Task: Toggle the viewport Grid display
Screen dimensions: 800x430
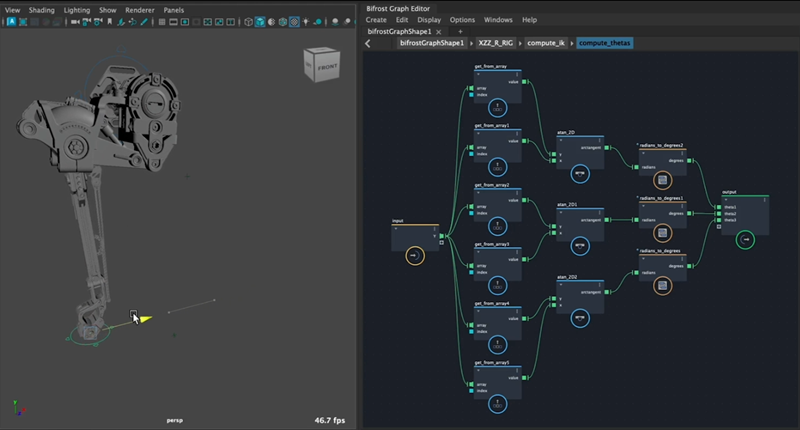Action: [x=162, y=22]
